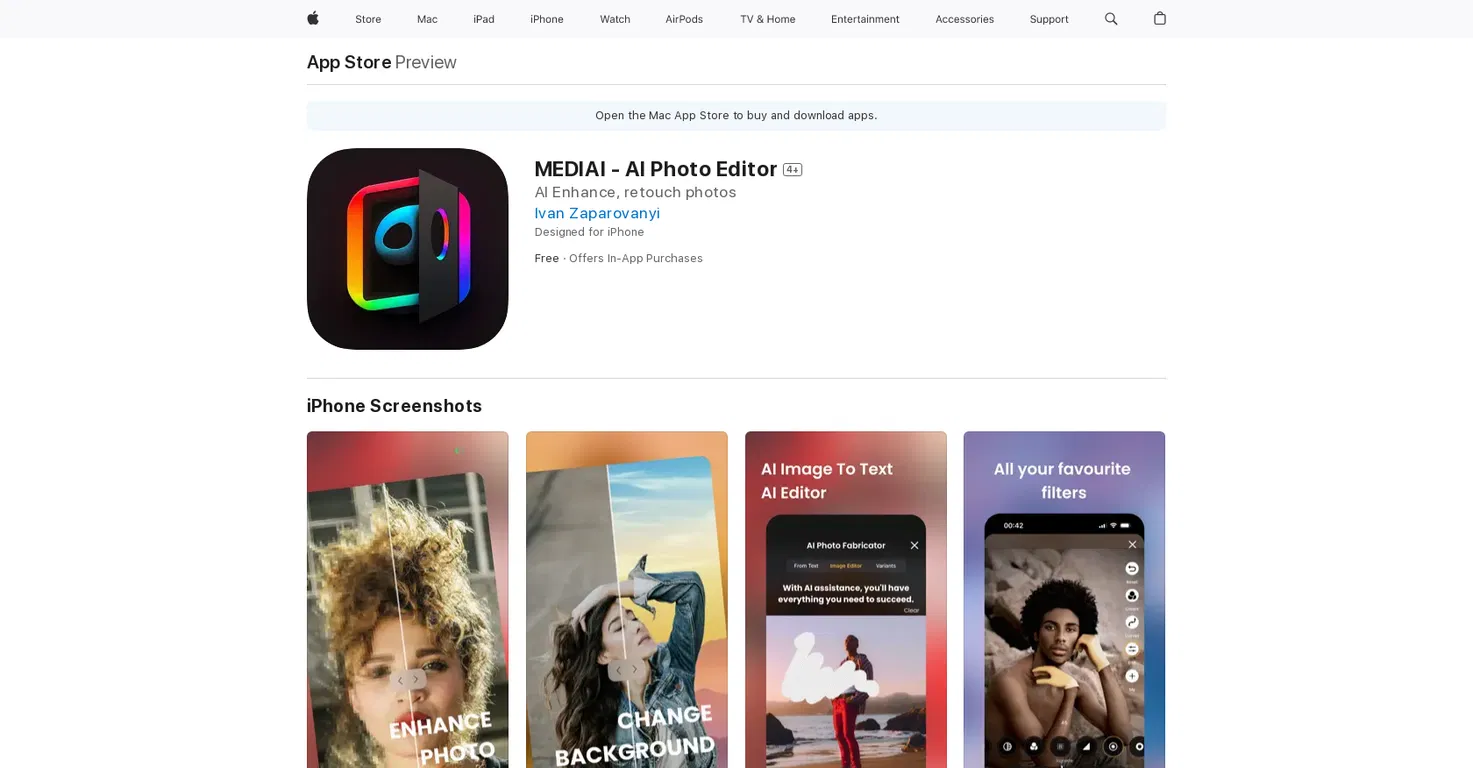This screenshot has height=768, width=1473.
Task: Click the App Store heading link
Action: pos(349,62)
